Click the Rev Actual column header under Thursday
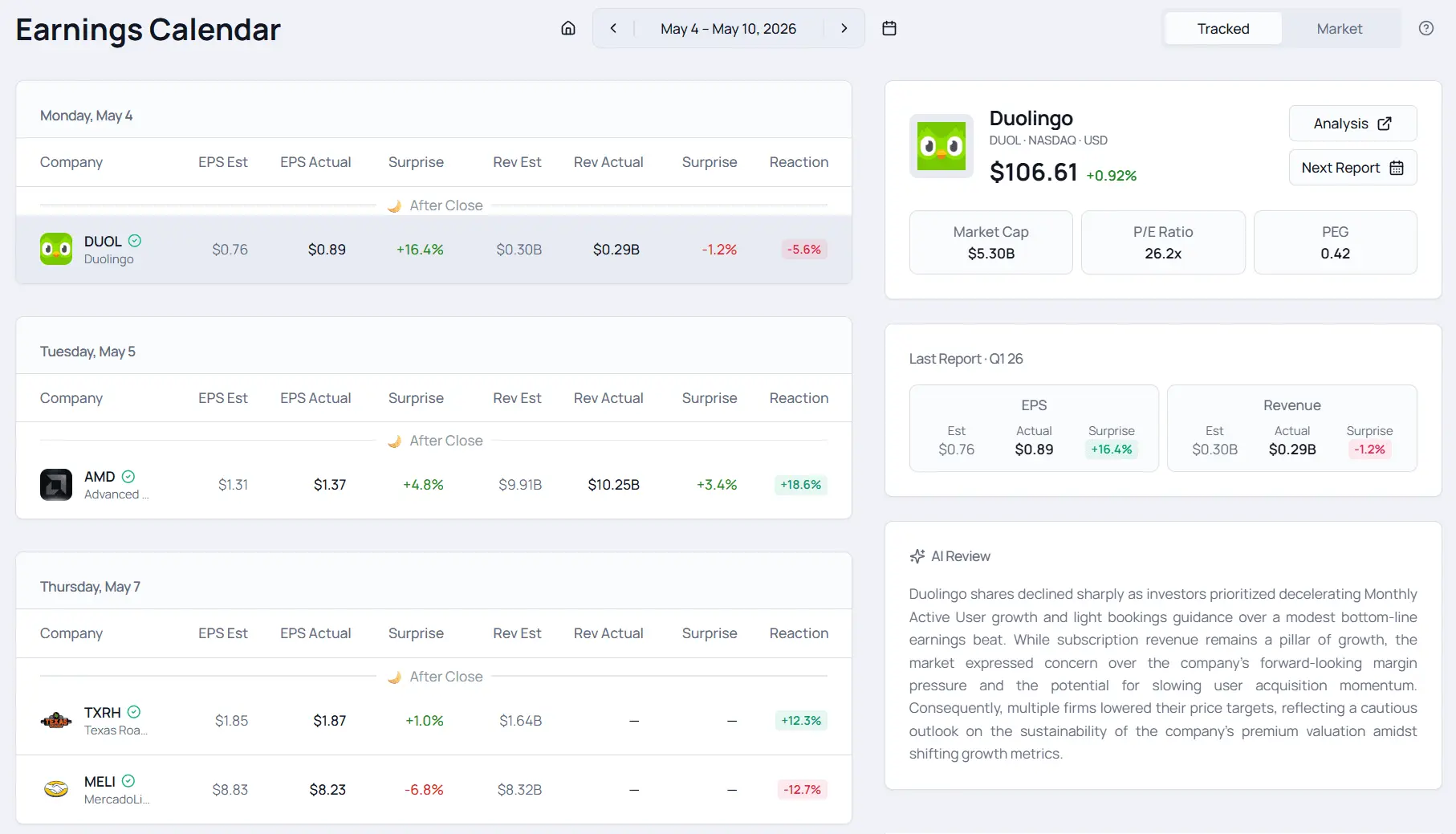 click(x=608, y=633)
